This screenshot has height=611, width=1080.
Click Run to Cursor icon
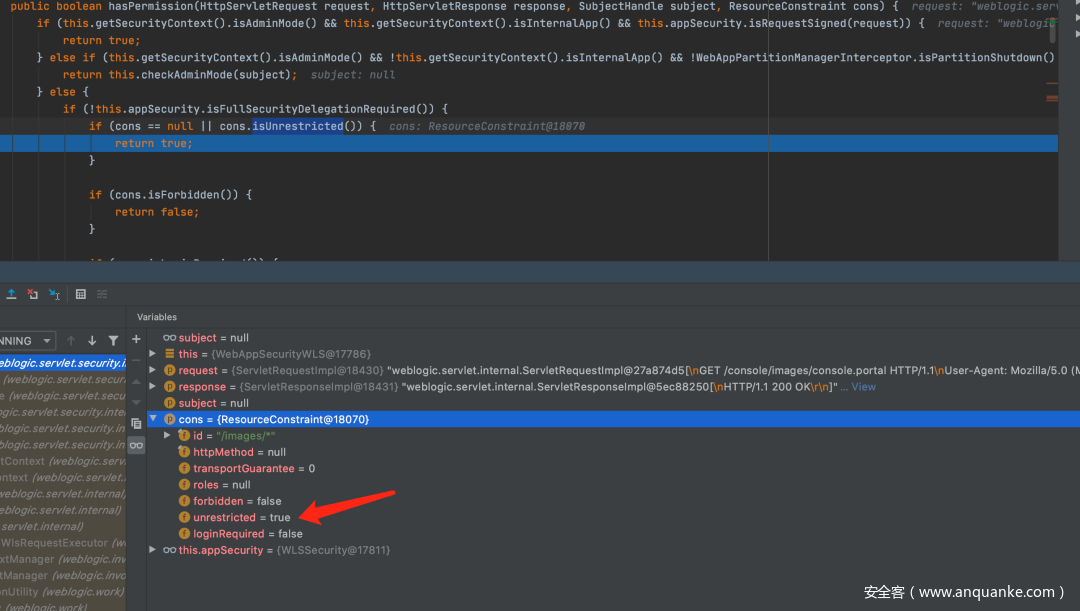click(x=55, y=294)
